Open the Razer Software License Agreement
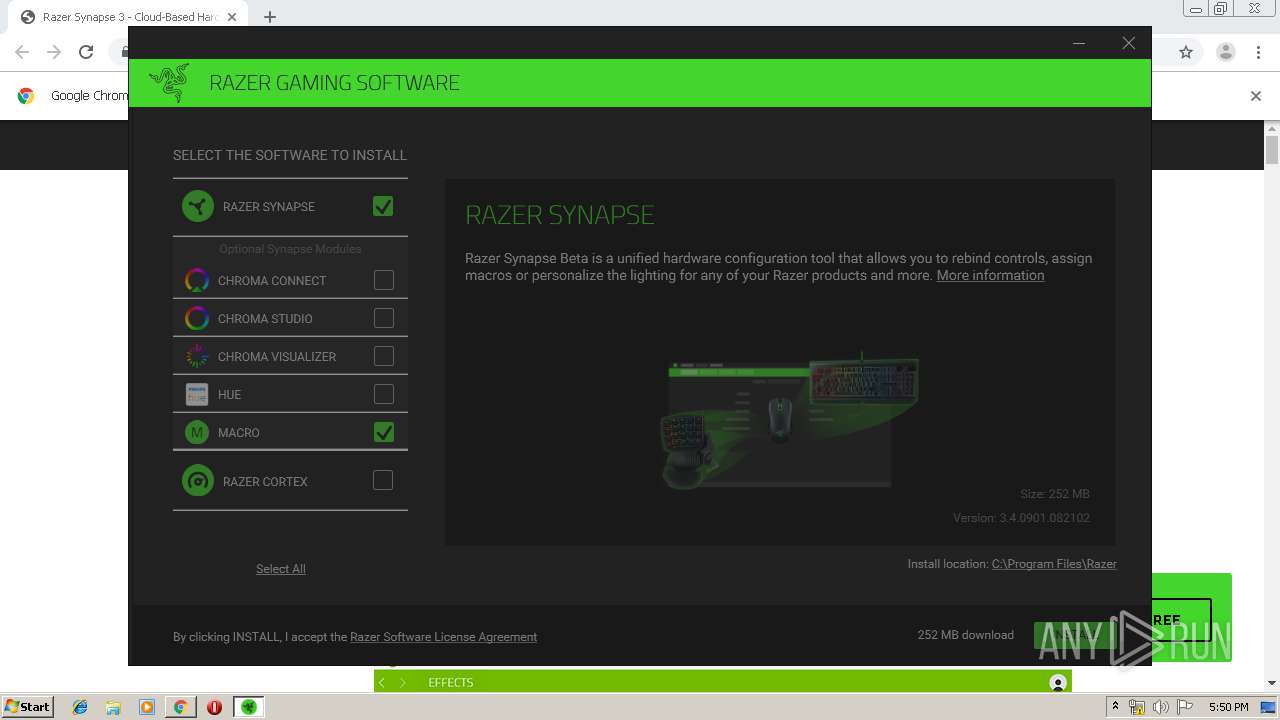This screenshot has width=1280, height=720. pyautogui.click(x=443, y=637)
